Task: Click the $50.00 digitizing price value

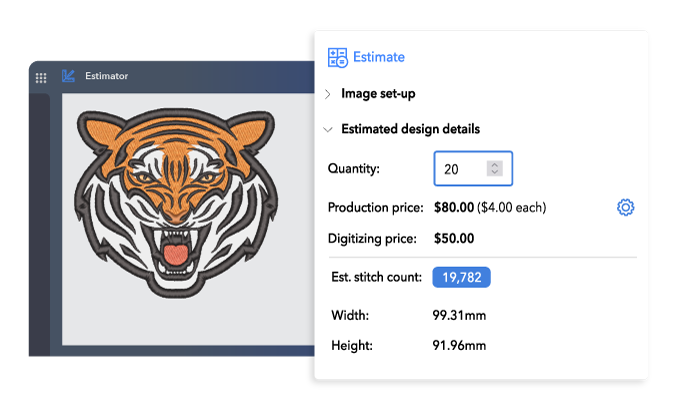Action: coord(454,239)
